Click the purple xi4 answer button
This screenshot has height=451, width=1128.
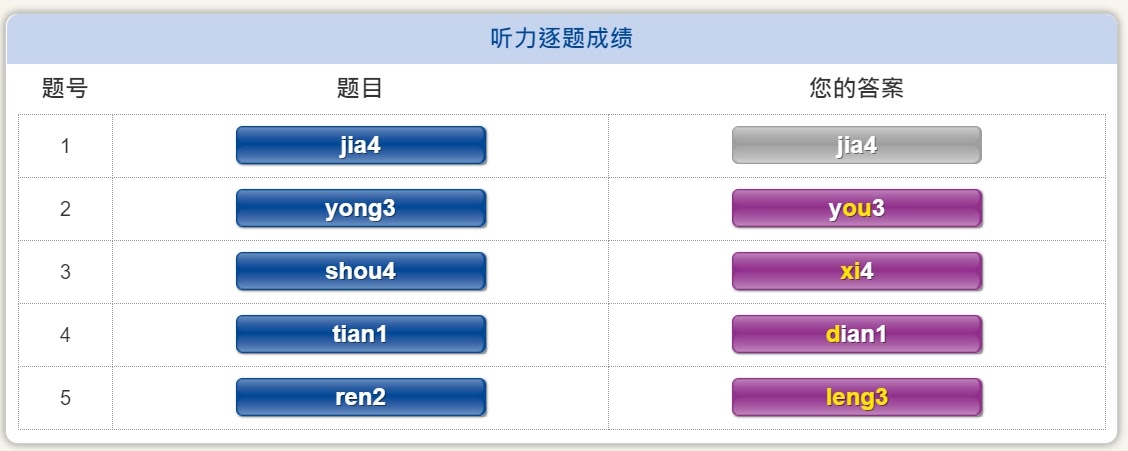(857, 271)
